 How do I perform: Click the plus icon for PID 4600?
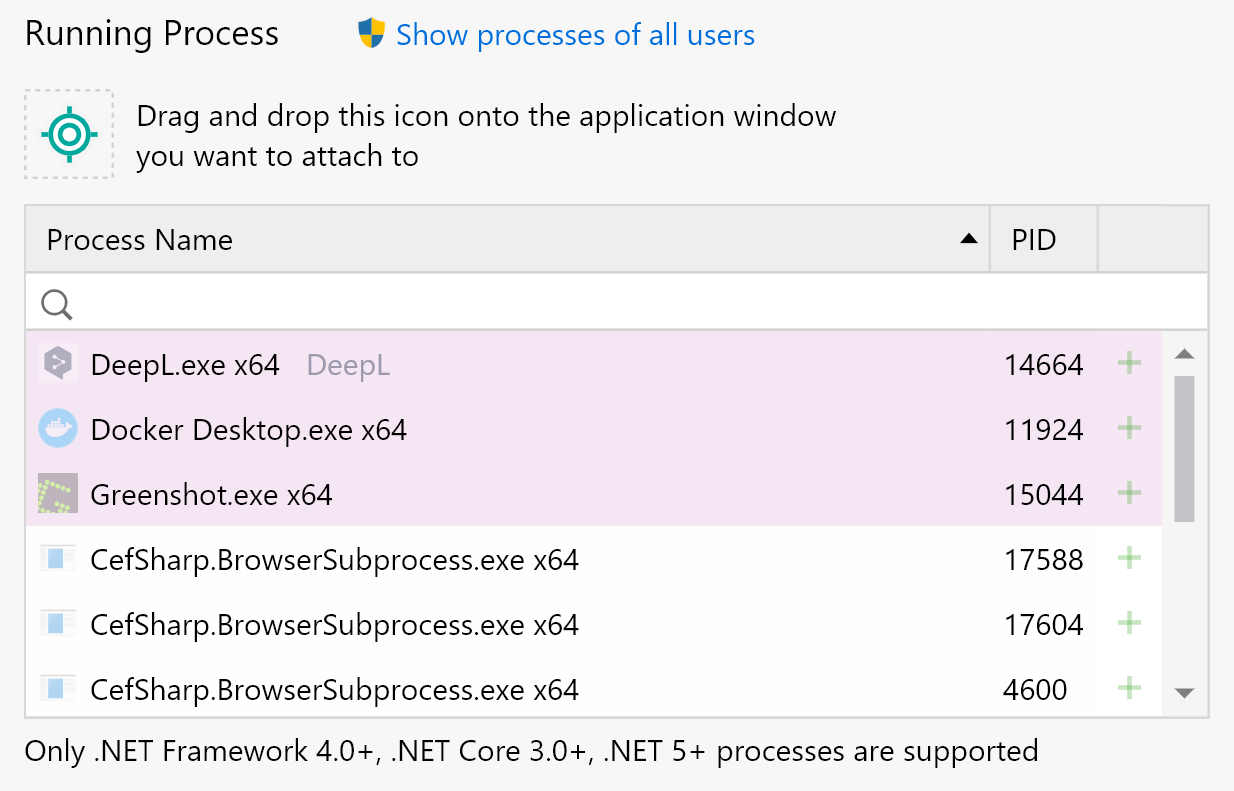point(1129,689)
